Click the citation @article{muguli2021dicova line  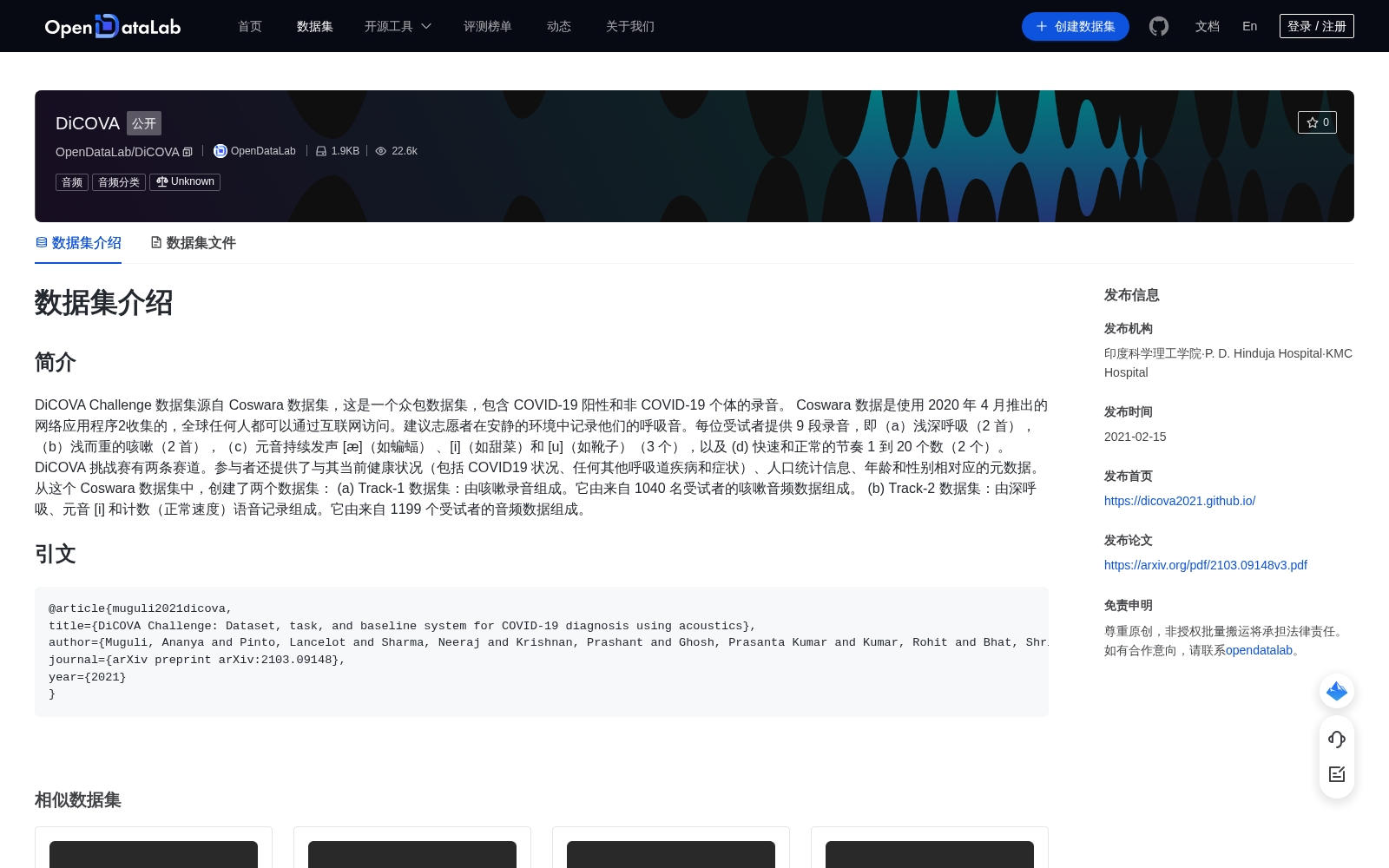(x=141, y=608)
